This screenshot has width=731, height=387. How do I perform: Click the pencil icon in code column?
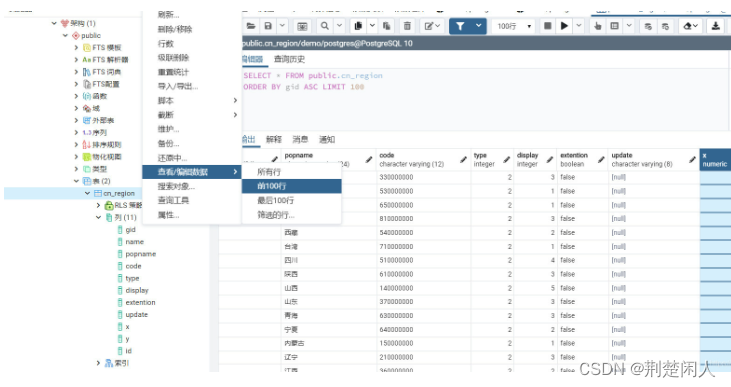[463, 160]
